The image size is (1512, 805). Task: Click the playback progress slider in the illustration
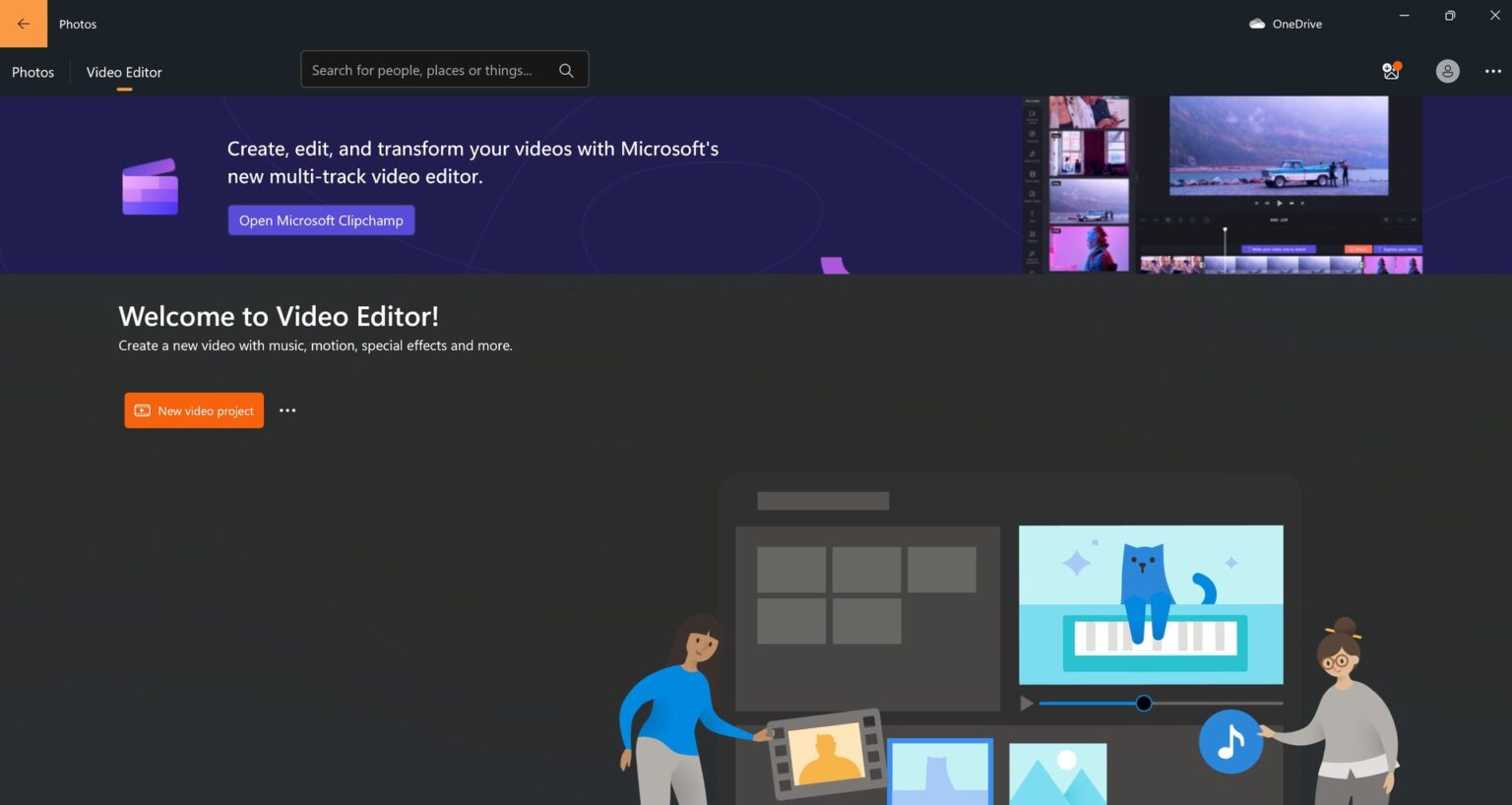click(1143, 703)
